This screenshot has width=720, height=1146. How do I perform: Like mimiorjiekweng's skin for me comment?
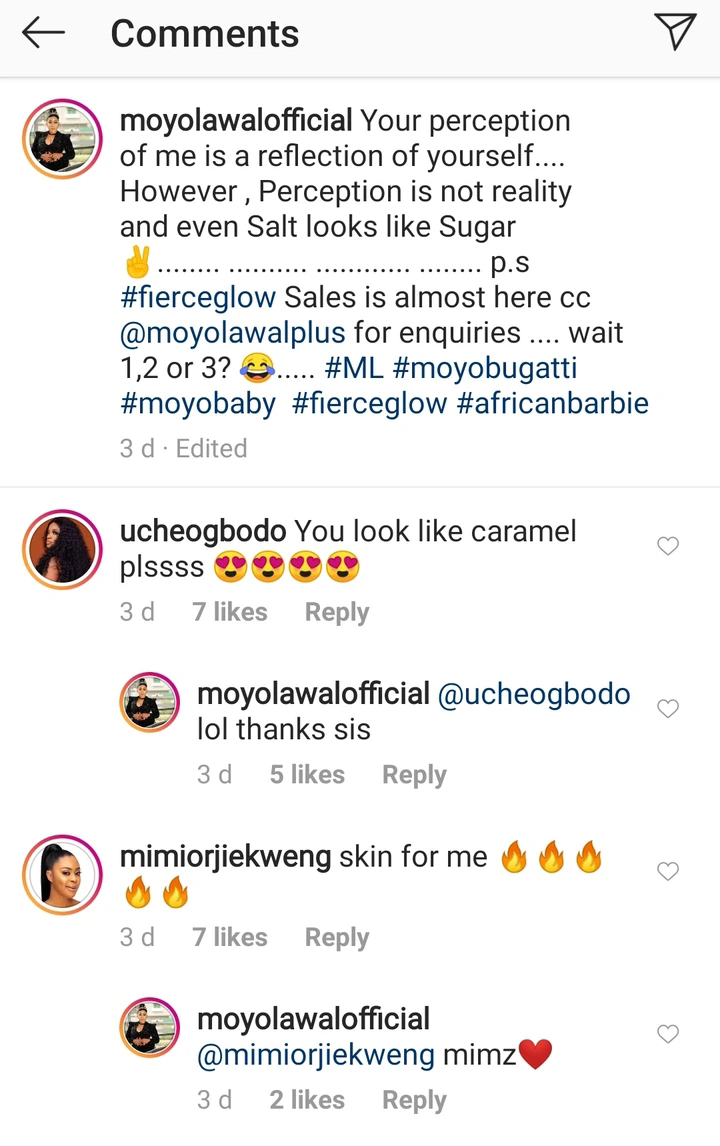668,871
